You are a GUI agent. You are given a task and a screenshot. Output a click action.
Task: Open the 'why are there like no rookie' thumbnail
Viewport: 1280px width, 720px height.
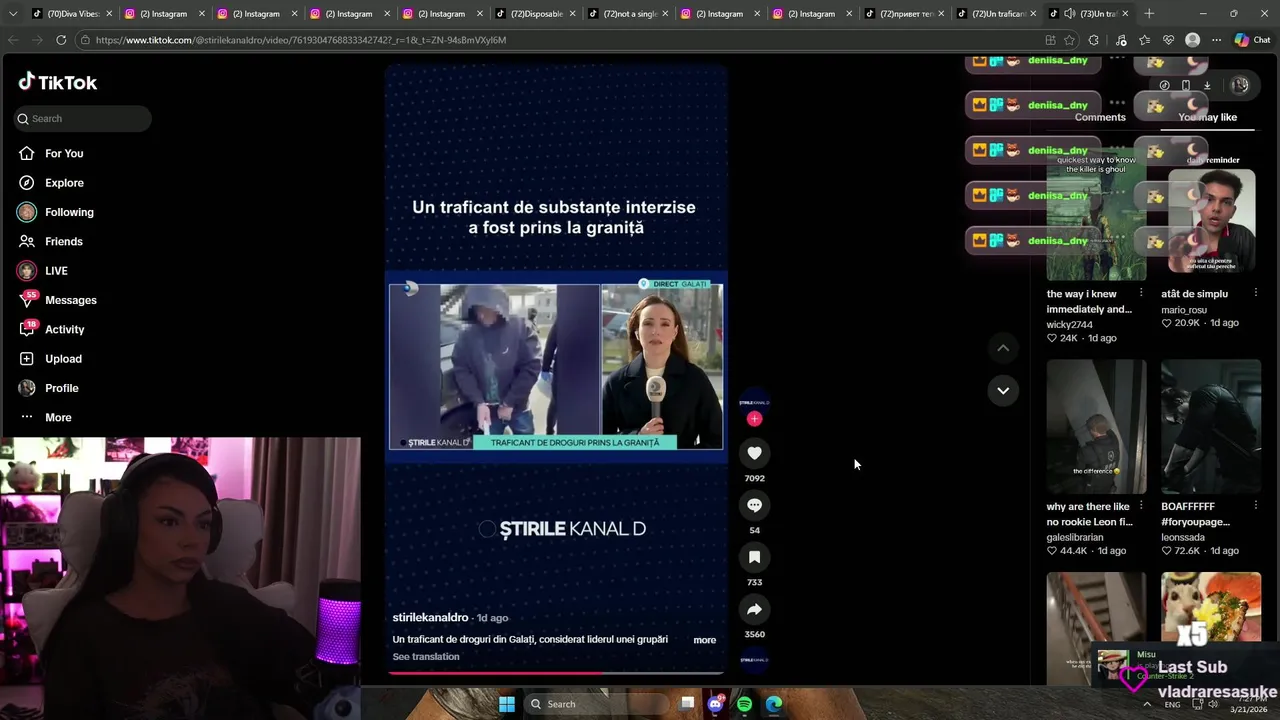pos(1096,427)
